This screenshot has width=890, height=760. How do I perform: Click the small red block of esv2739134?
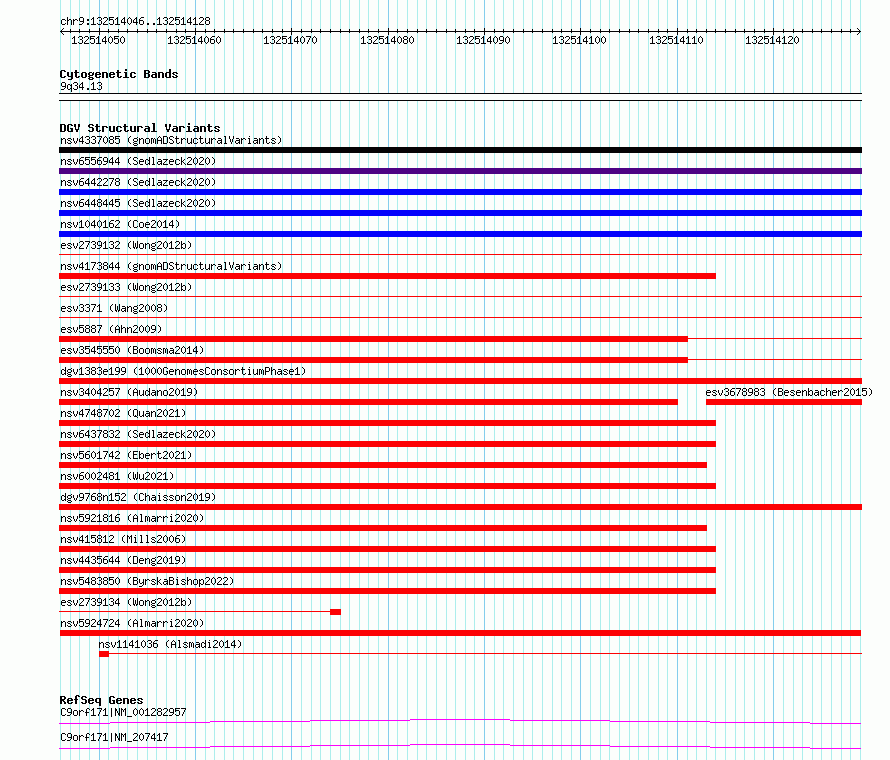[335, 612]
